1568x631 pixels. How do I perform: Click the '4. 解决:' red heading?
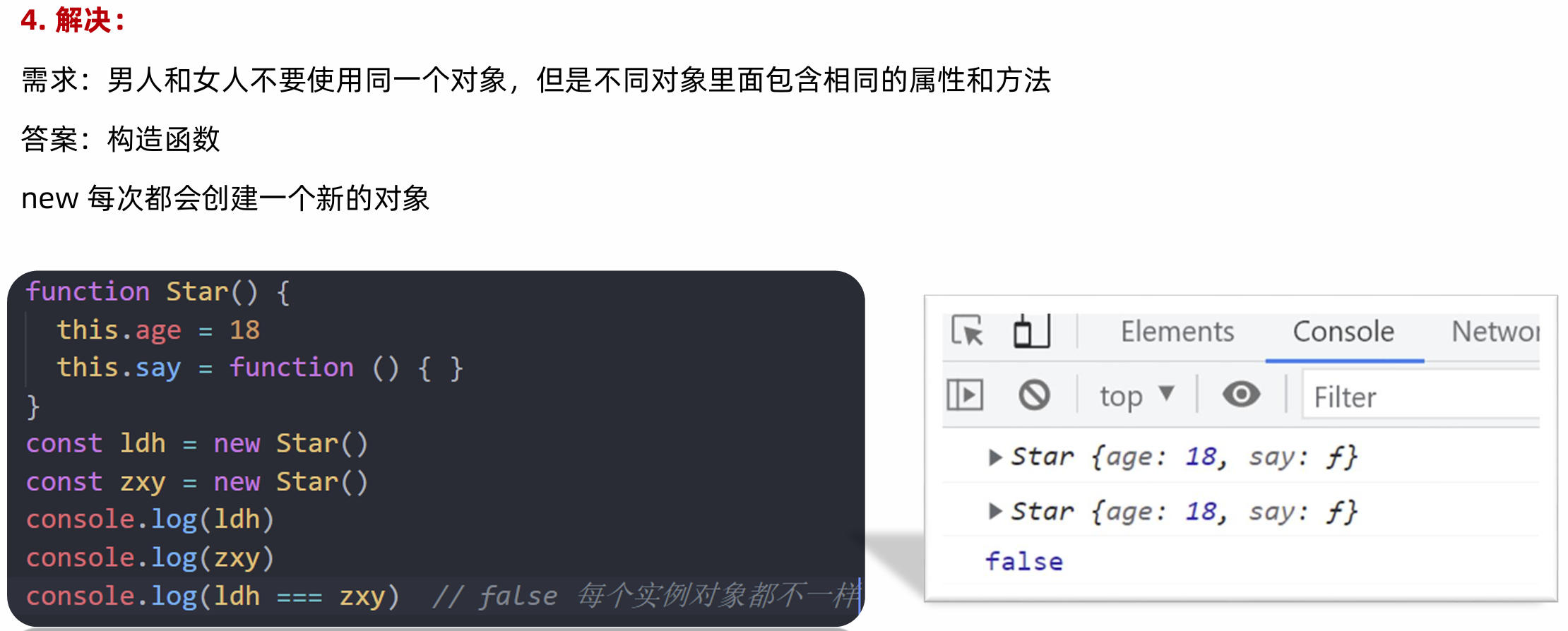[x=73, y=20]
